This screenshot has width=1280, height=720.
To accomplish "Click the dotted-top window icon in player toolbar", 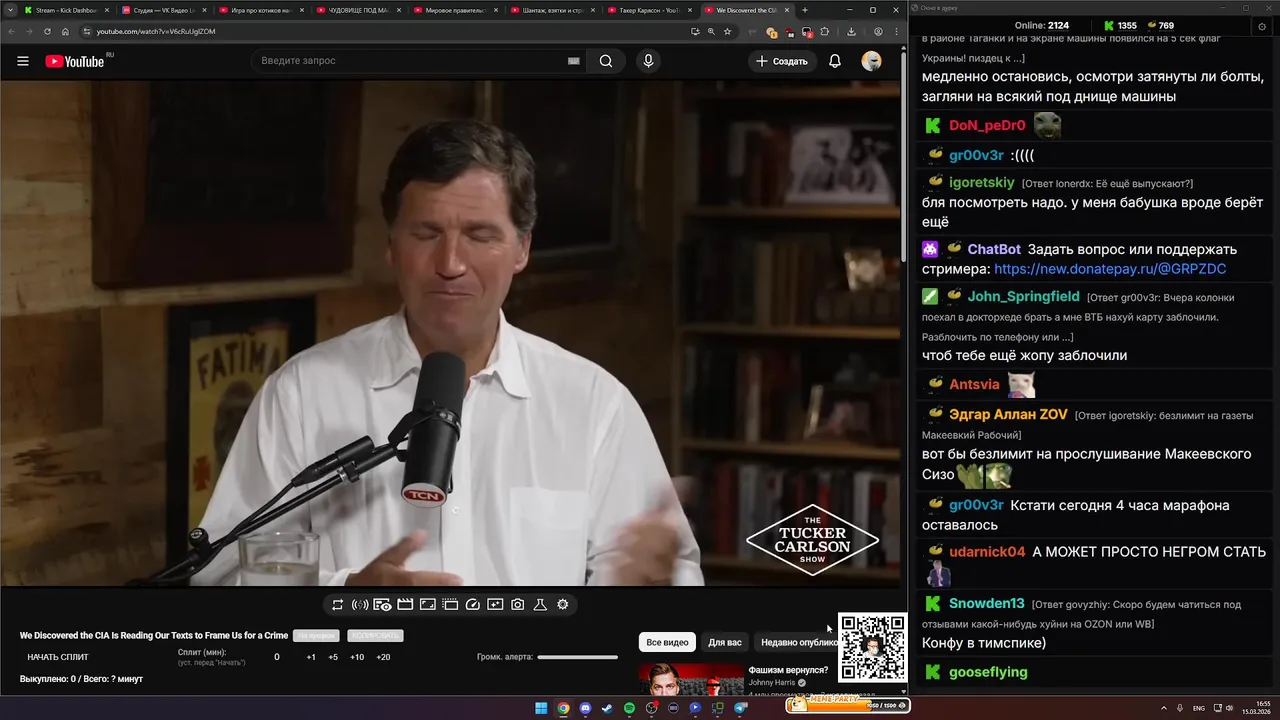I will pyautogui.click(x=450, y=604).
